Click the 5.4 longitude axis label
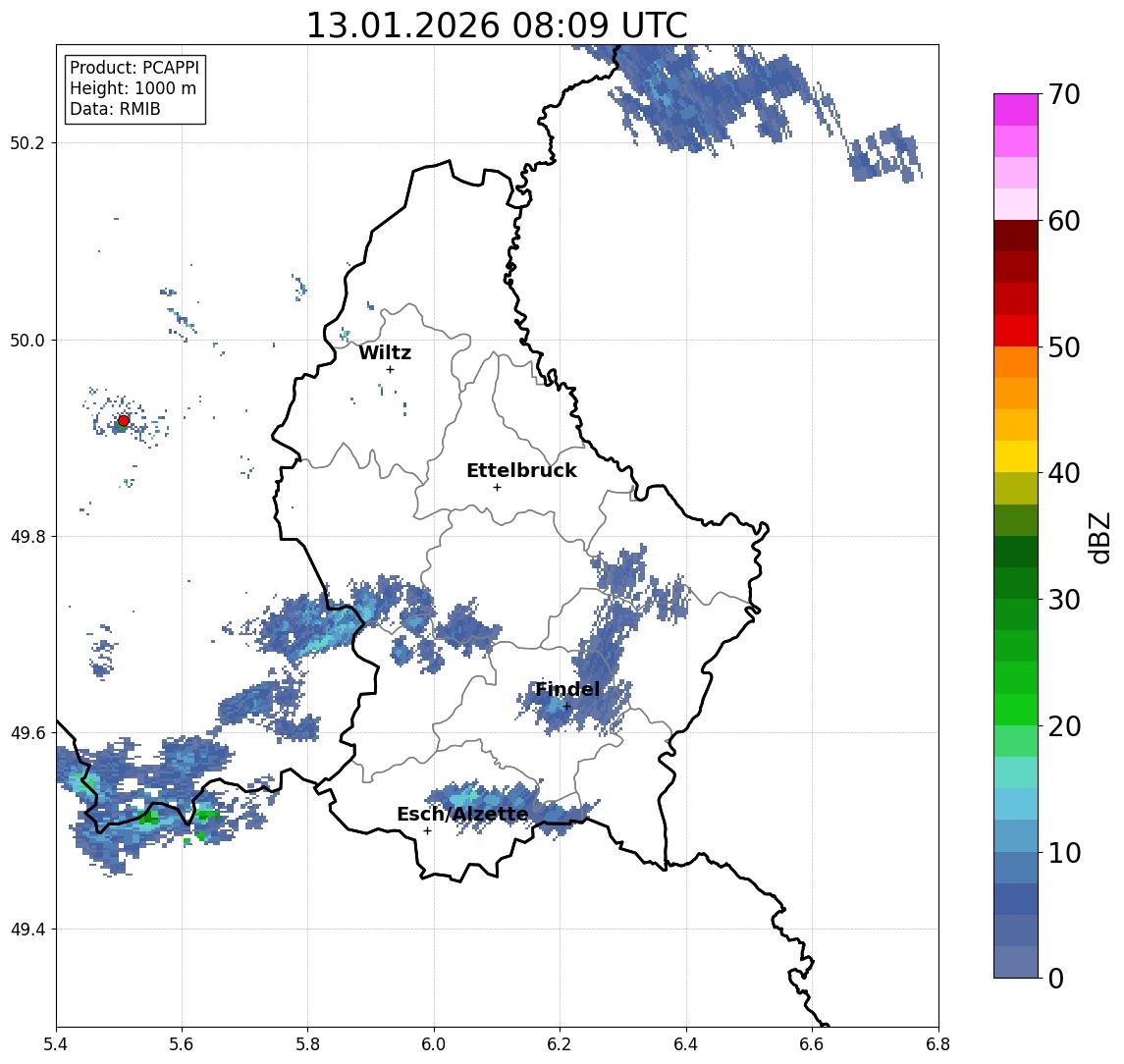 click(x=56, y=1044)
